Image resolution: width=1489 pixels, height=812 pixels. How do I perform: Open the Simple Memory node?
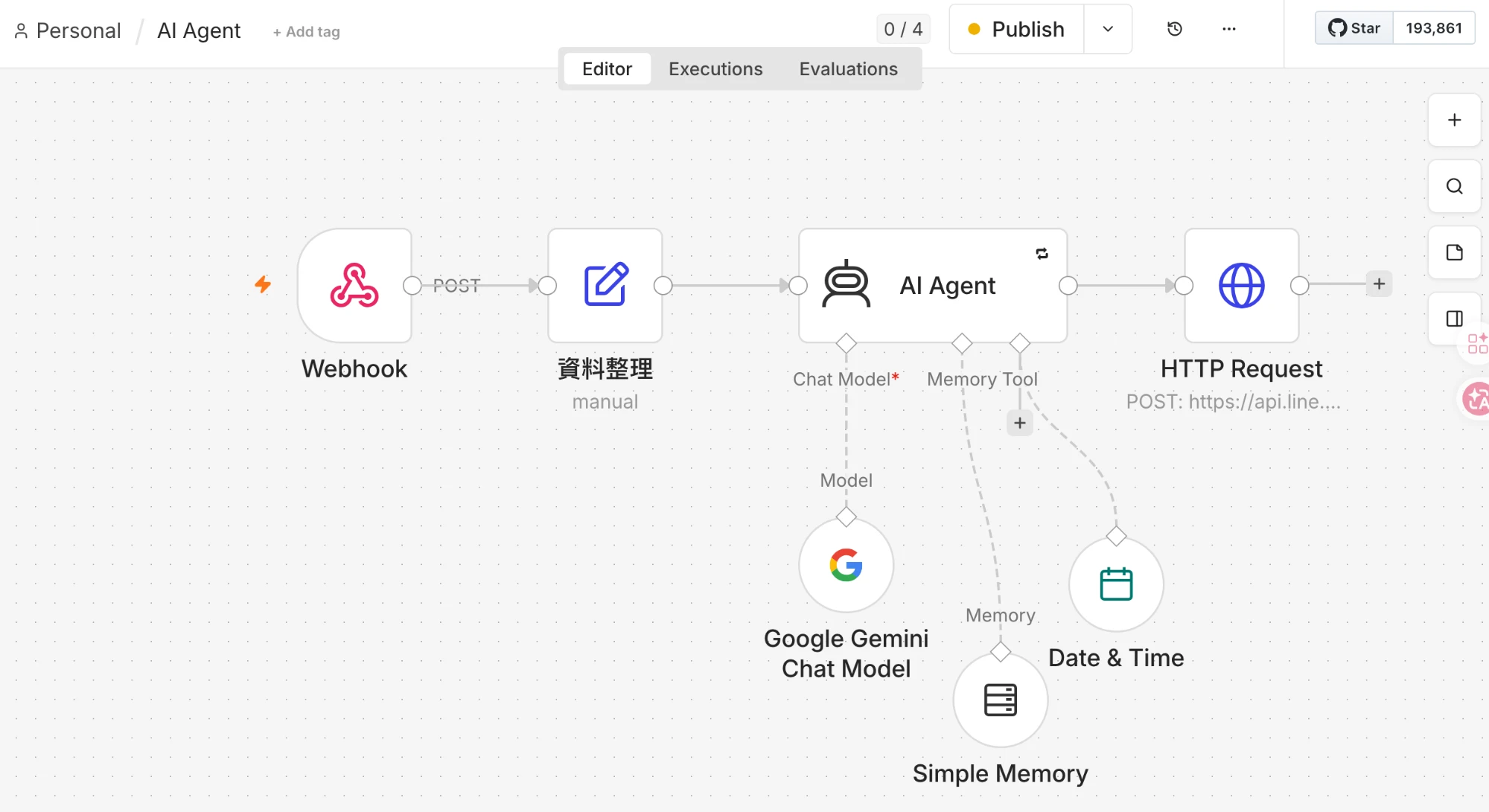click(1001, 700)
